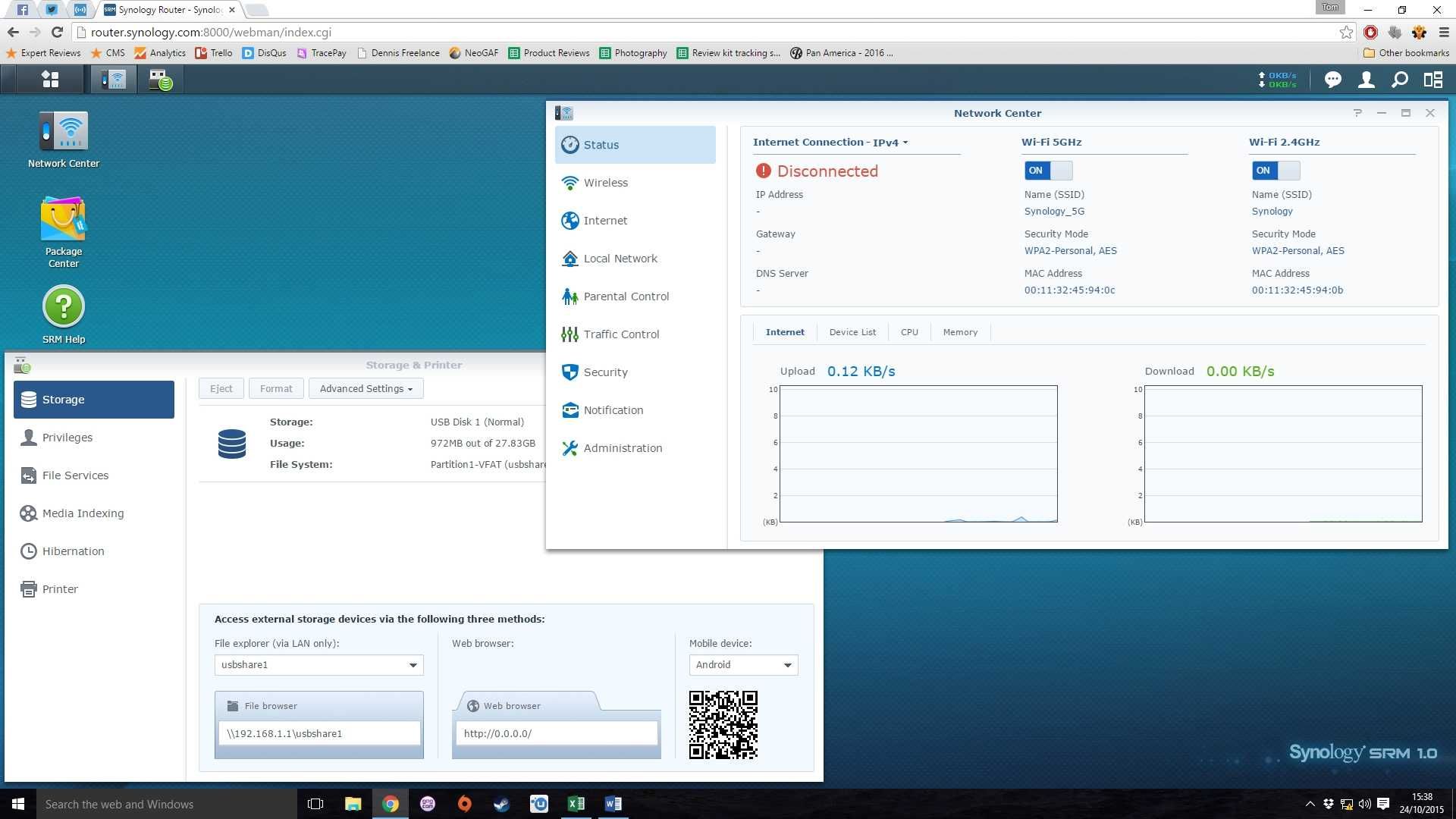1456x819 pixels.
Task: Click the Opera-style red extension icon in Chrome
Action: (1370, 32)
